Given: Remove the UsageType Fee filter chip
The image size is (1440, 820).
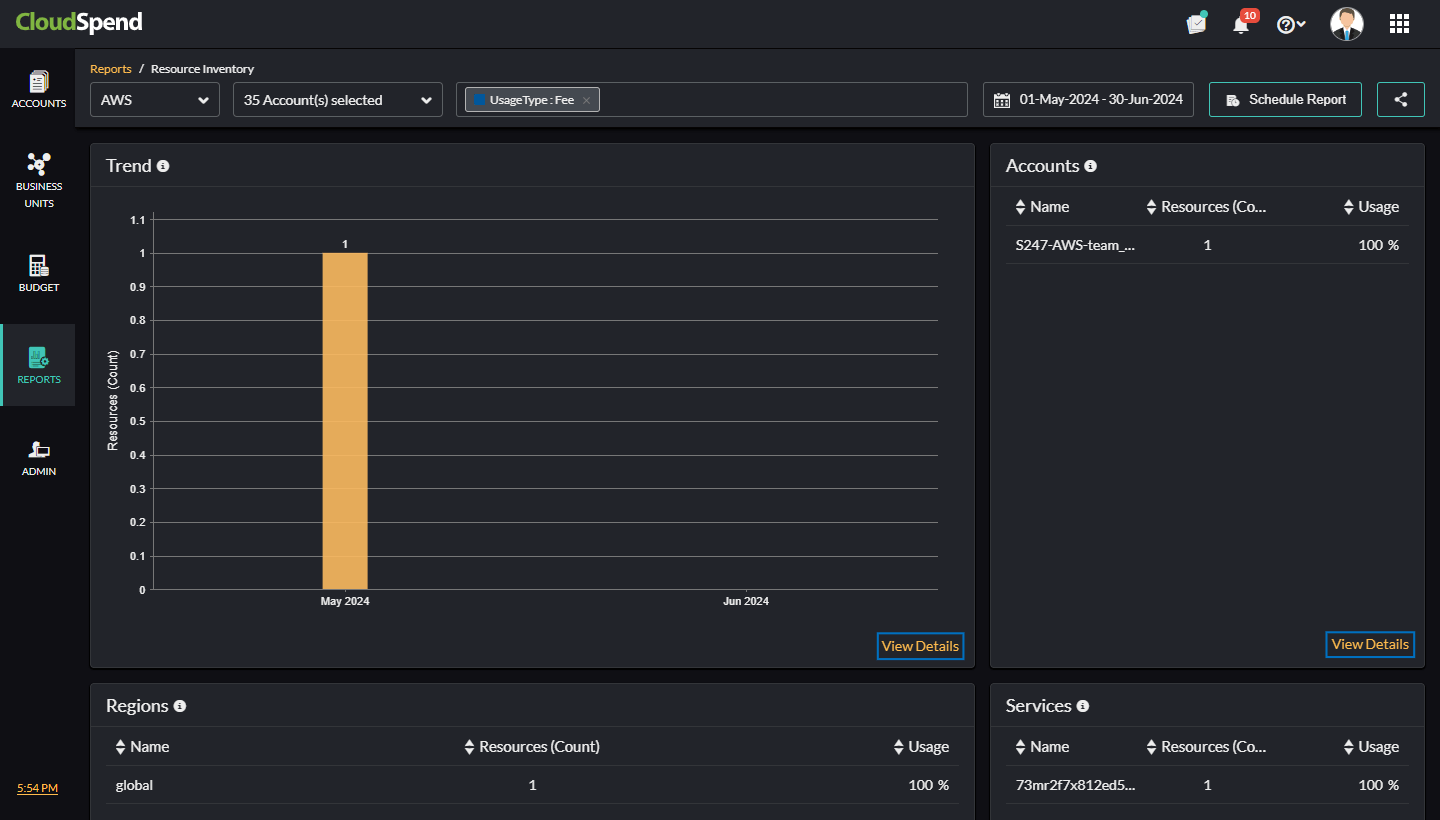Looking at the screenshot, I should 586,99.
